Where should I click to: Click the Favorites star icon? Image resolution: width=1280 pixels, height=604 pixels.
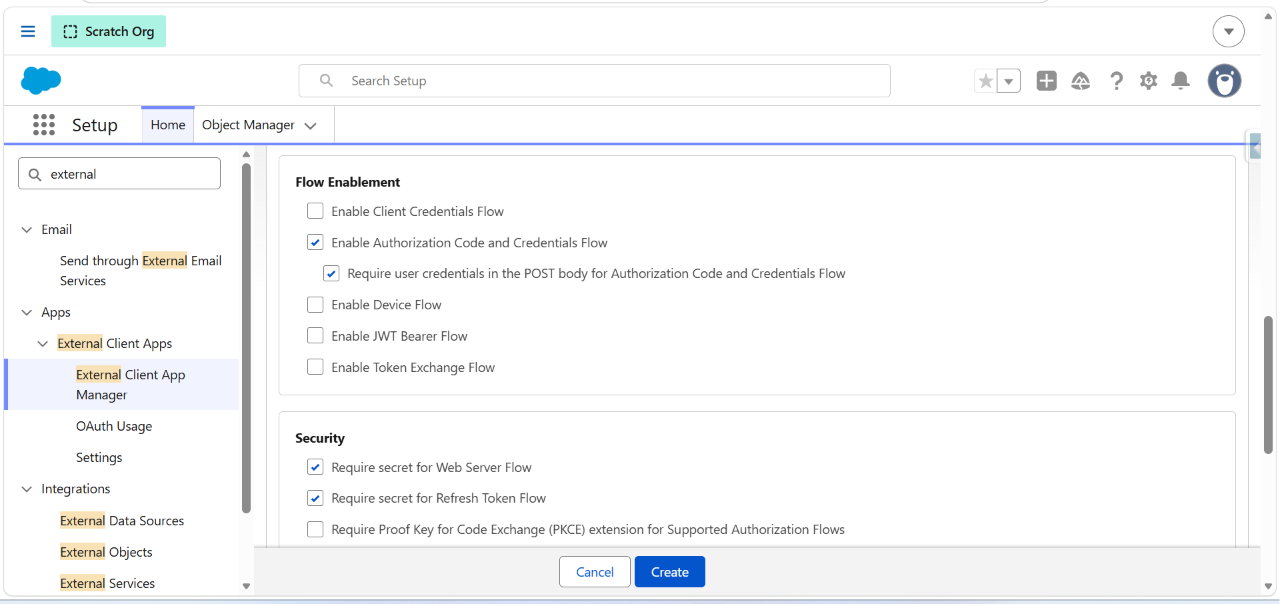986,81
